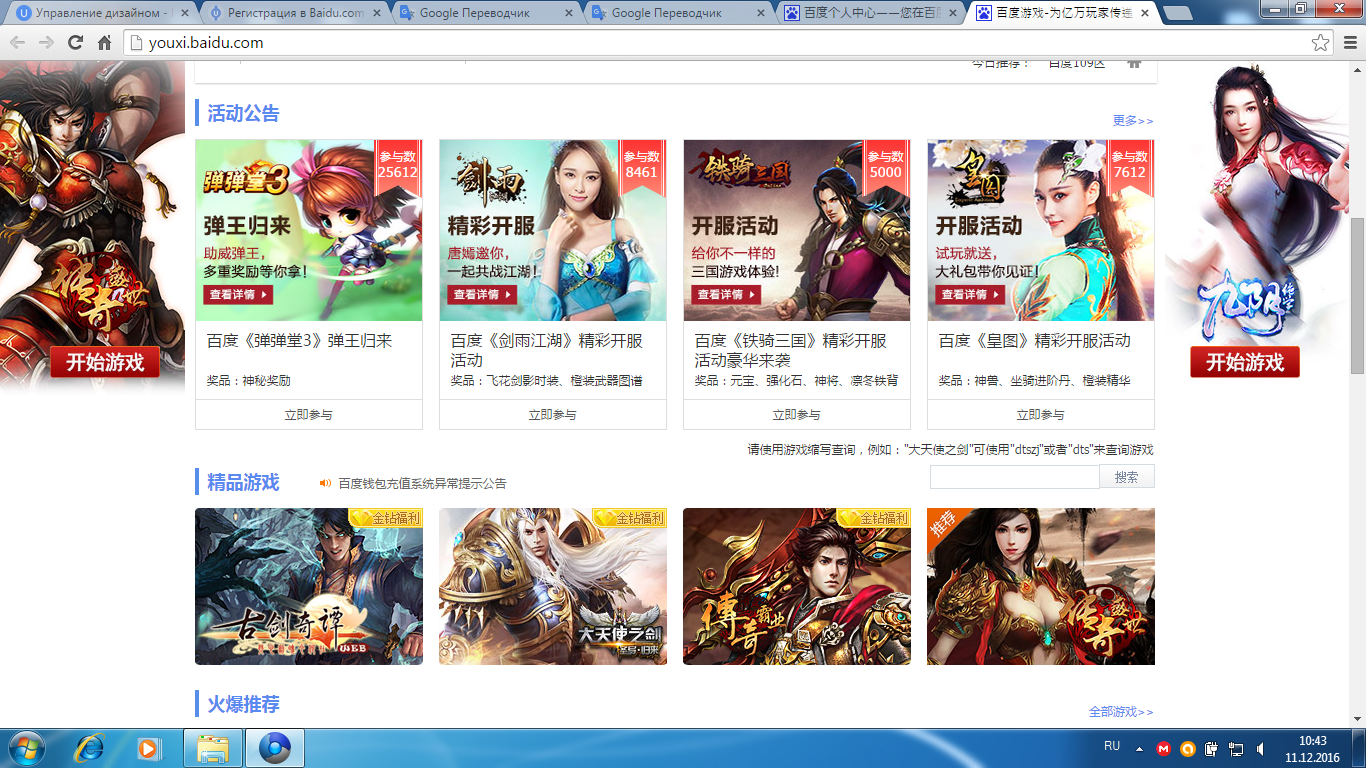The width and height of the screenshot is (1366, 768).
Task: Click the 奖品：神秘奖励 prize text
Action: tap(249, 381)
